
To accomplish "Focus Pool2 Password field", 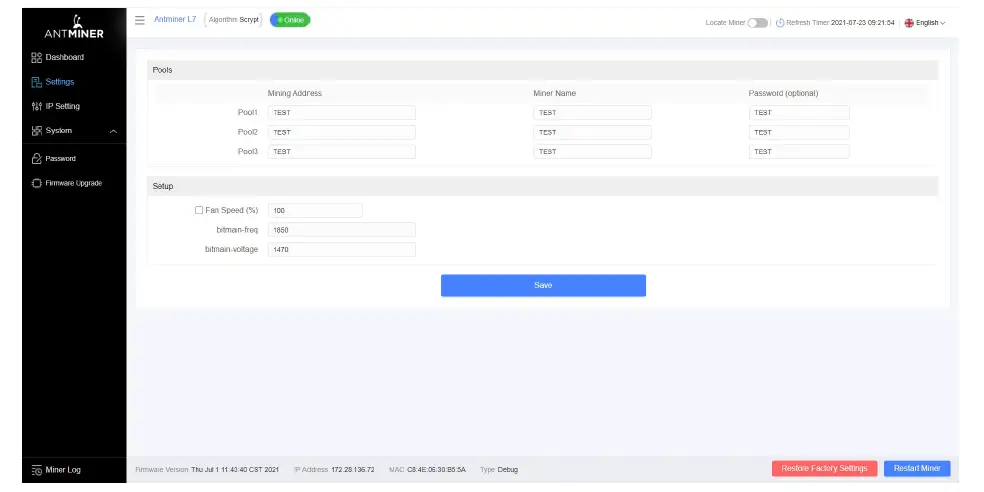I will click(799, 132).
